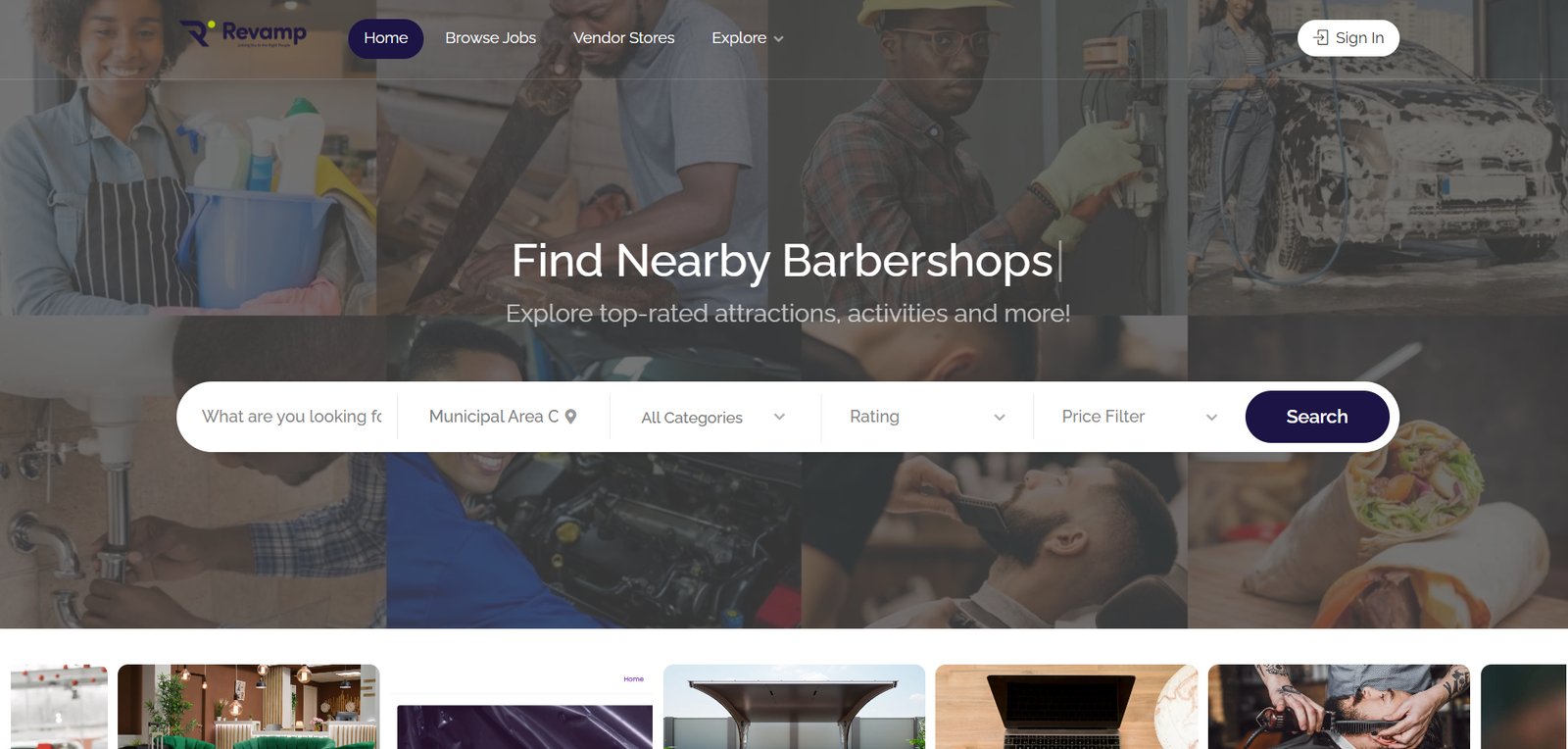Open the laptop on desk thumbnail
Screen dimensions: 1568x749
click(1066, 707)
